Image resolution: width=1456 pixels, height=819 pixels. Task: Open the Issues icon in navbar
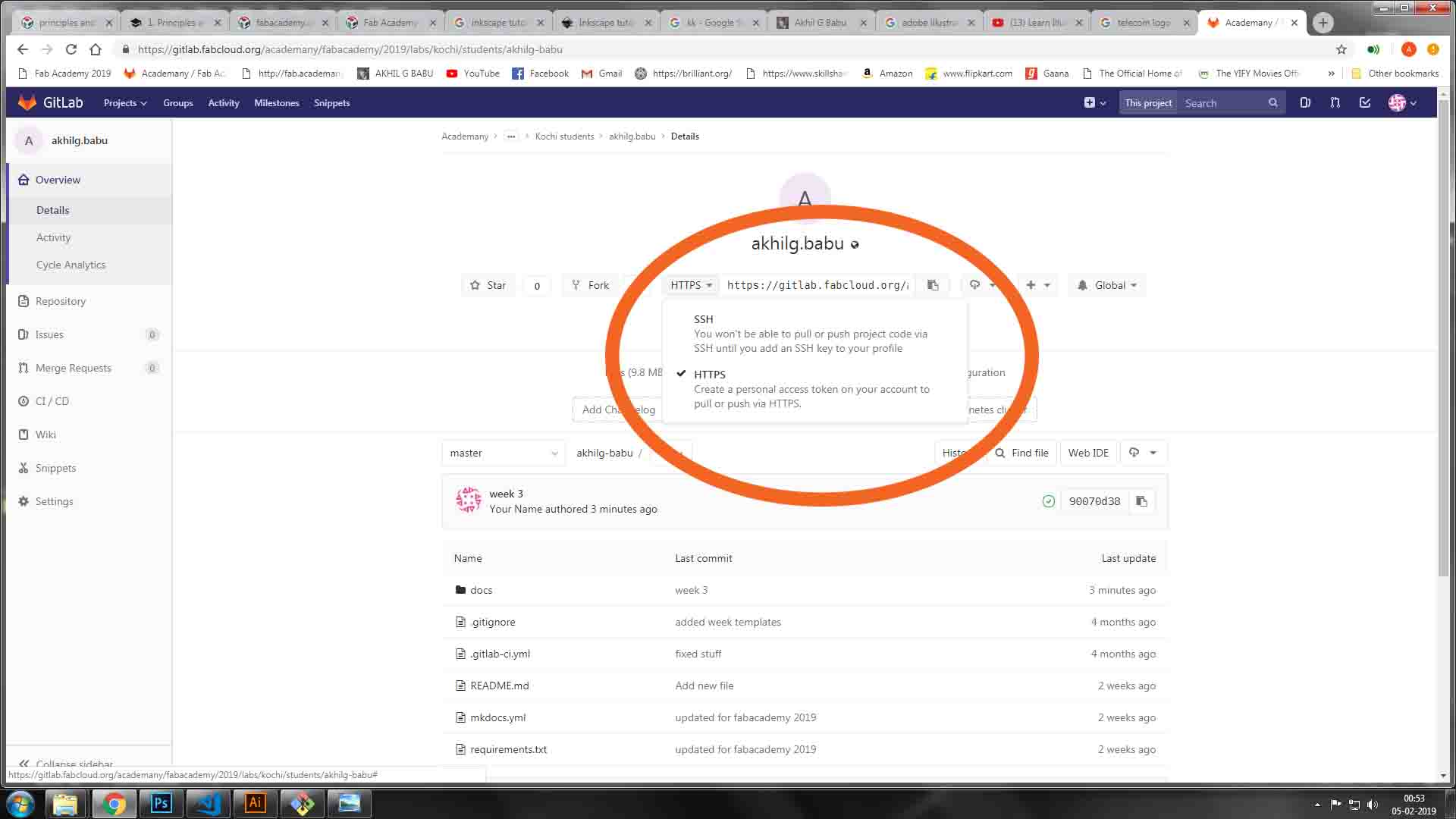[x=1305, y=102]
